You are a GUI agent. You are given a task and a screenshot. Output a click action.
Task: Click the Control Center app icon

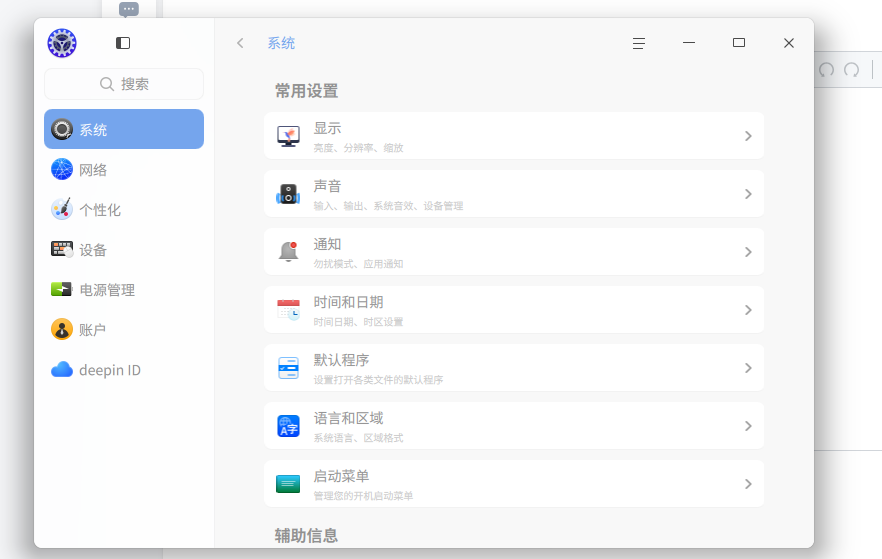[x=62, y=43]
